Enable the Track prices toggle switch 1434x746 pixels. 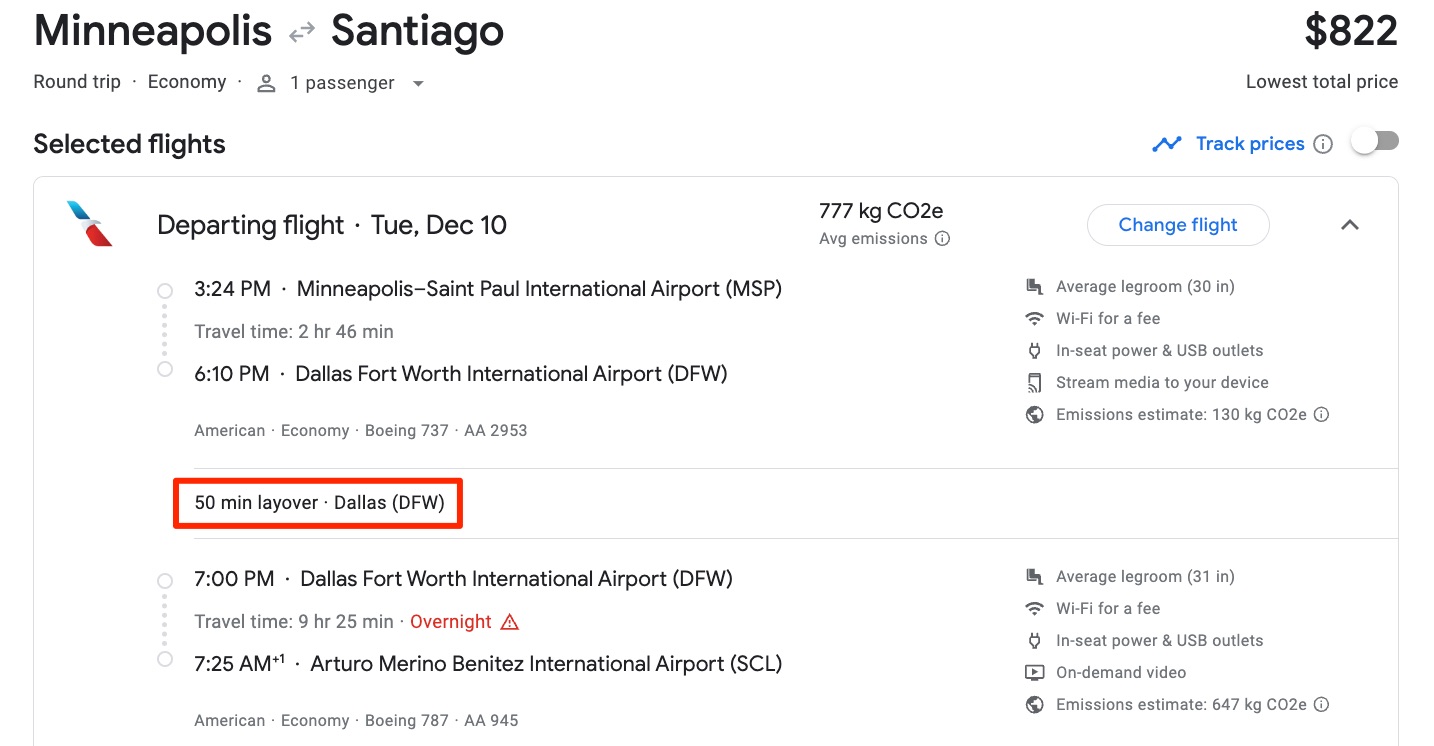[1374, 141]
